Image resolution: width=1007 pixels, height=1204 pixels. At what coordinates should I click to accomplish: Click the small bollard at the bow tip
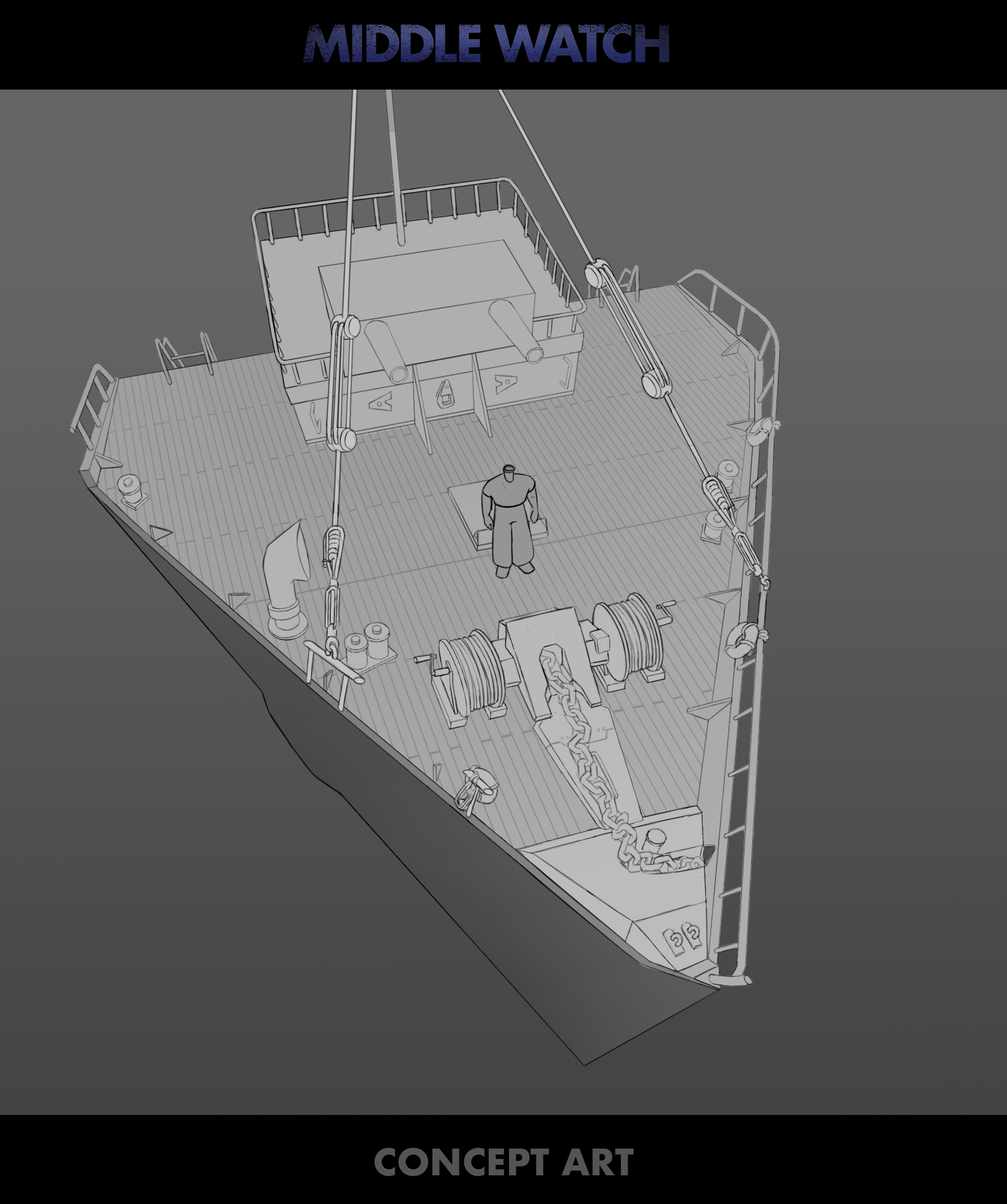655,842
